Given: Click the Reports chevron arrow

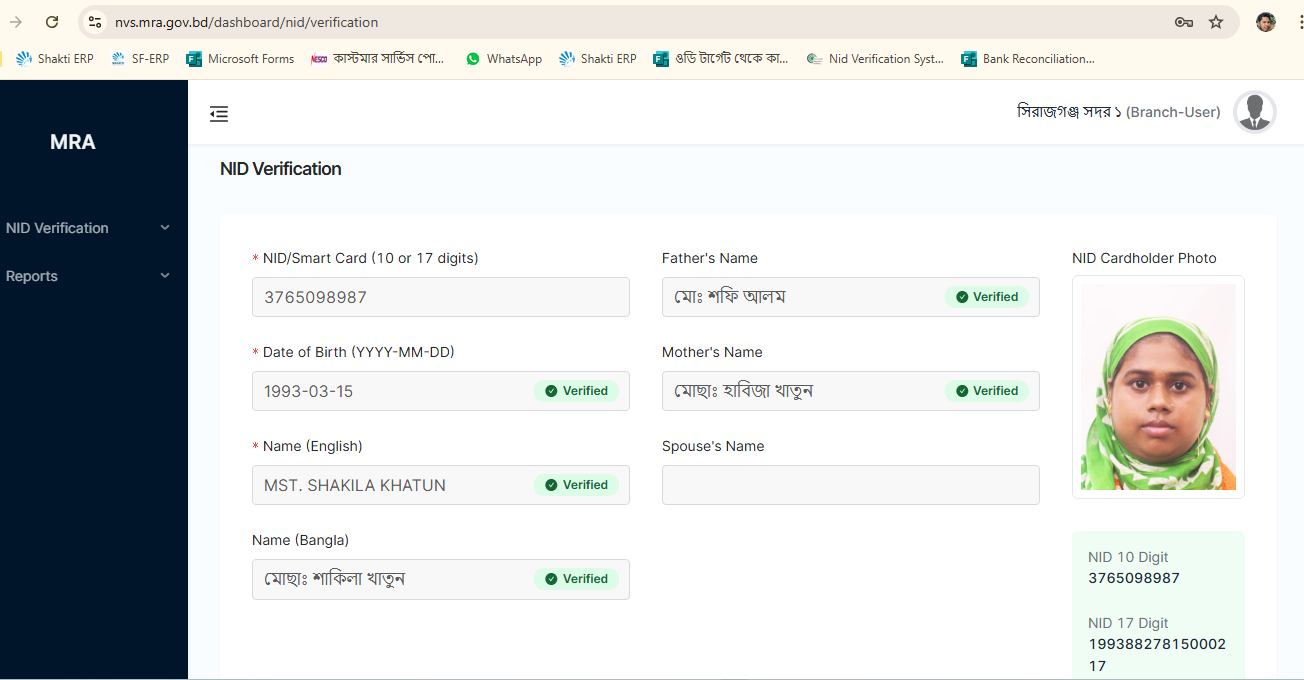Looking at the screenshot, I should pyautogui.click(x=165, y=276).
